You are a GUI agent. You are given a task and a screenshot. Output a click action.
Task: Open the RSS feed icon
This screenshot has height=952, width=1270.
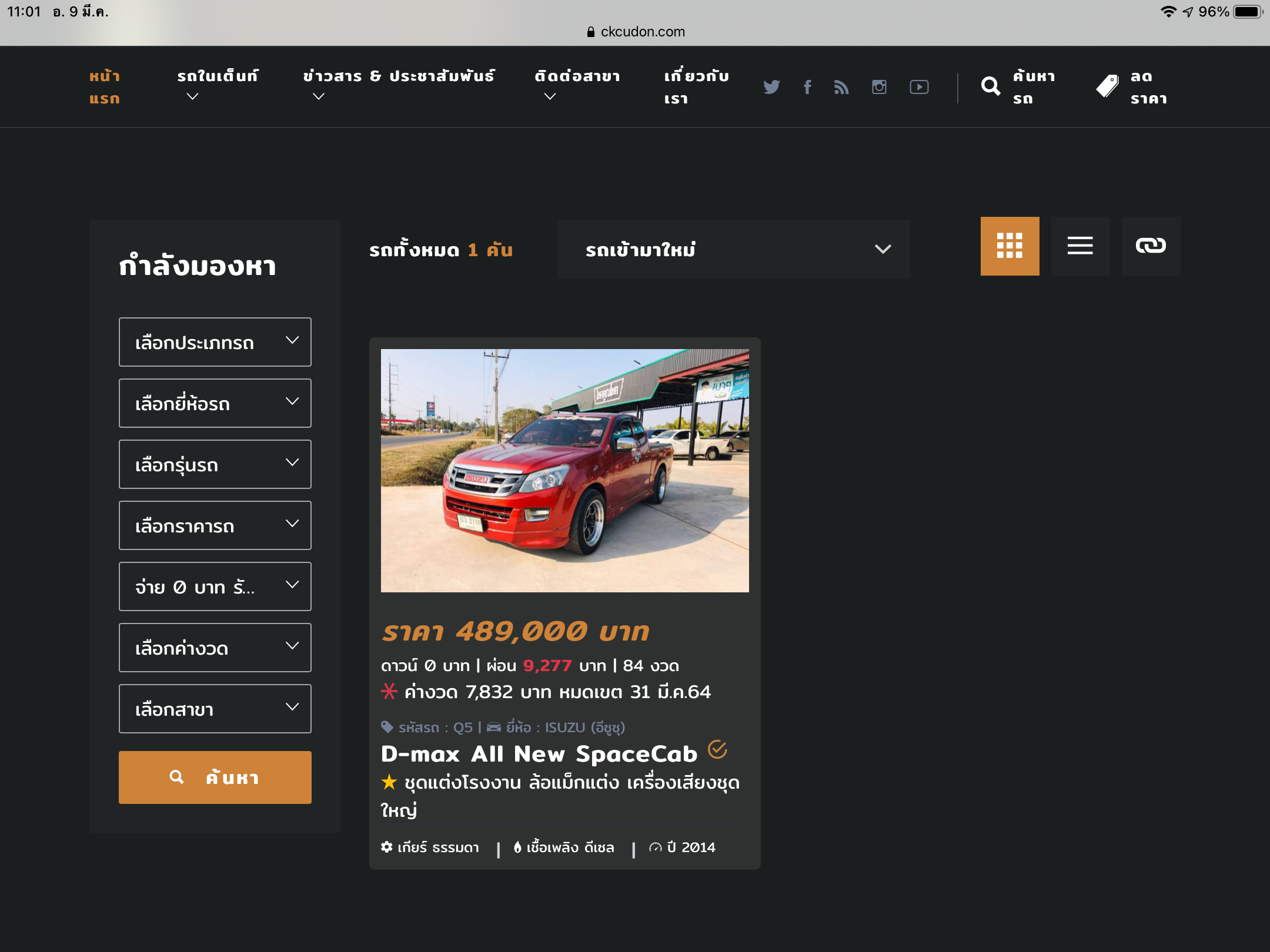click(x=841, y=87)
